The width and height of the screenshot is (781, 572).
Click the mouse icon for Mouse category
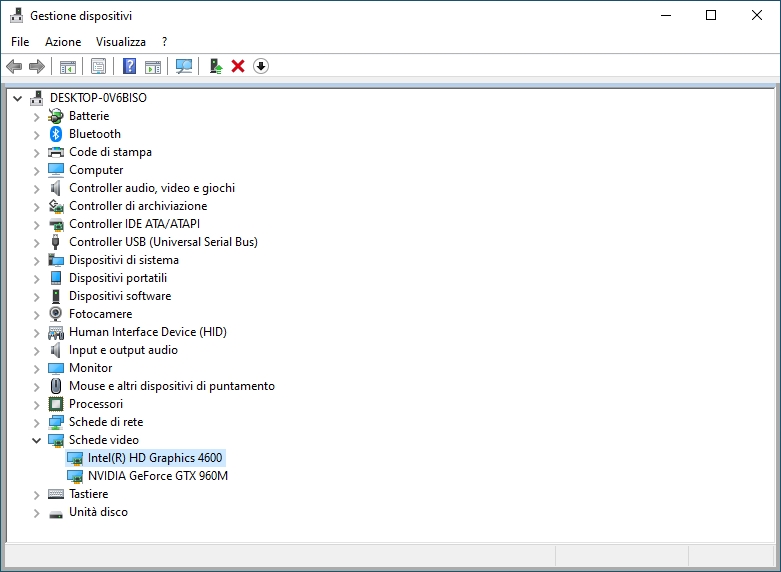click(56, 386)
